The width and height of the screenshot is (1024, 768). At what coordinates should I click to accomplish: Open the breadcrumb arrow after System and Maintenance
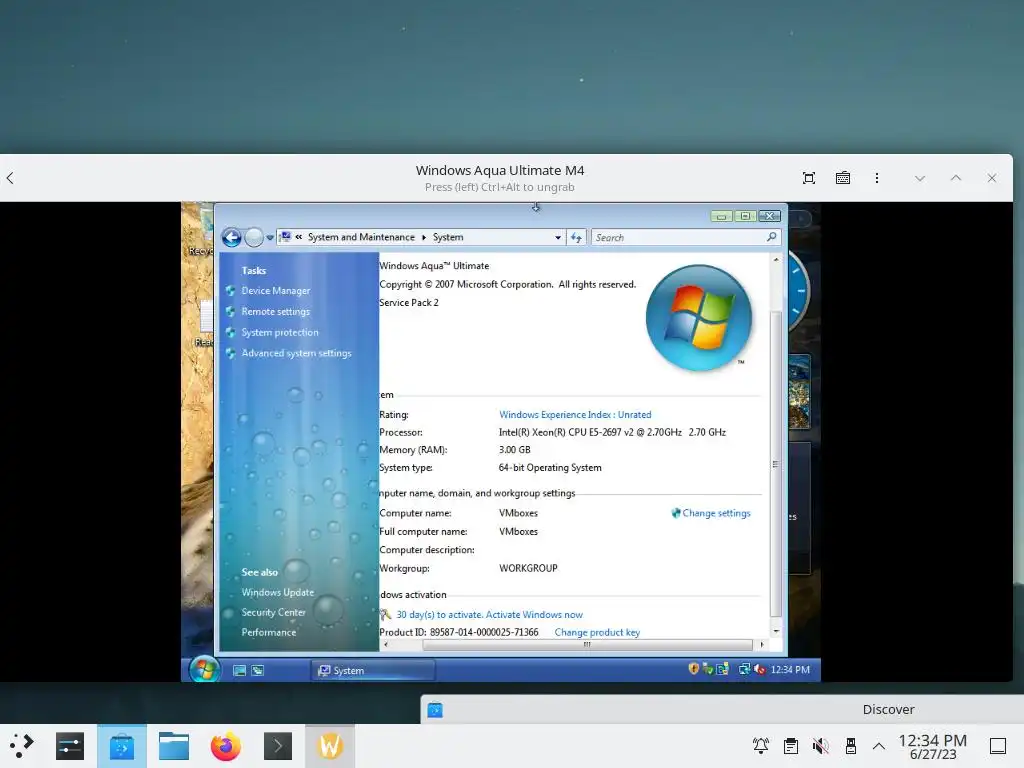[424, 237]
